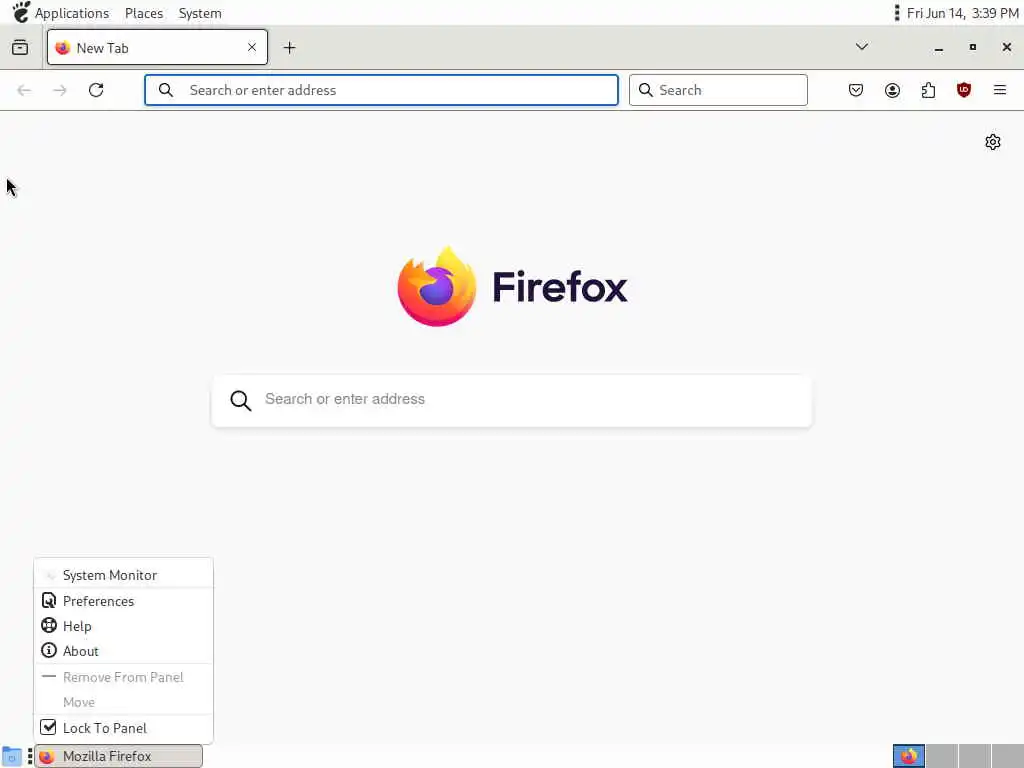This screenshot has width=1024, height=768.
Task: Click show desktop icon in bottom panel
Action: [x=12, y=756]
